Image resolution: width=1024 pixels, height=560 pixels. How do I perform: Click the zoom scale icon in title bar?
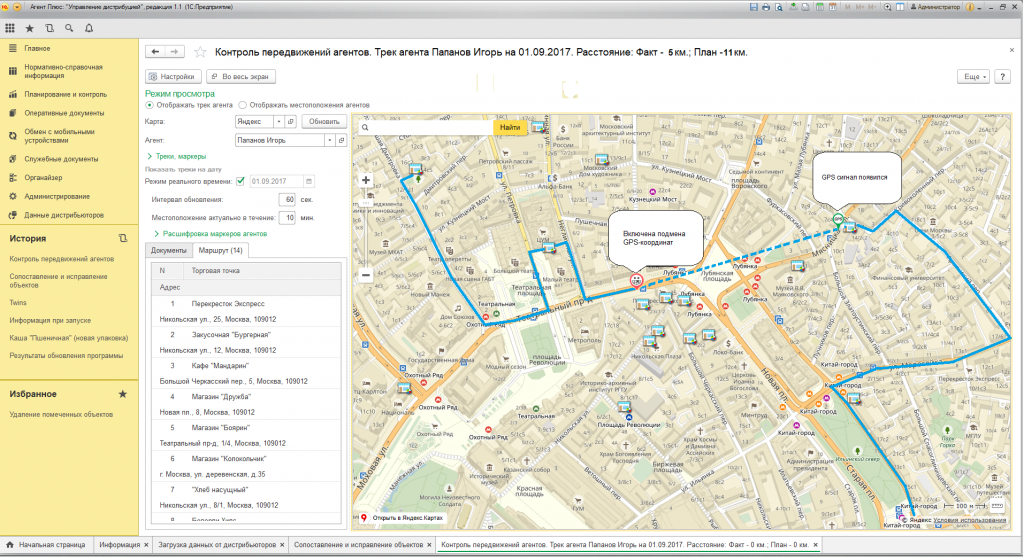click(x=888, y=7)
